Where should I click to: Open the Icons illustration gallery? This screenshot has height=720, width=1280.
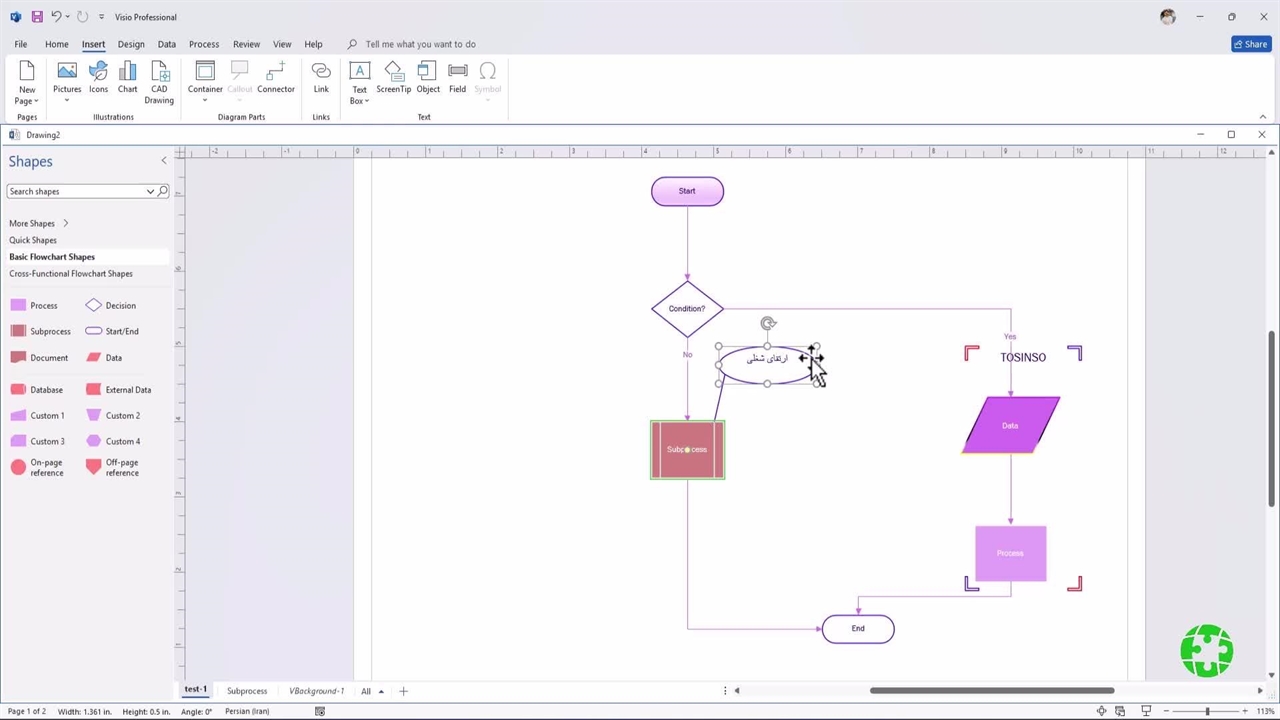[98, 78]
